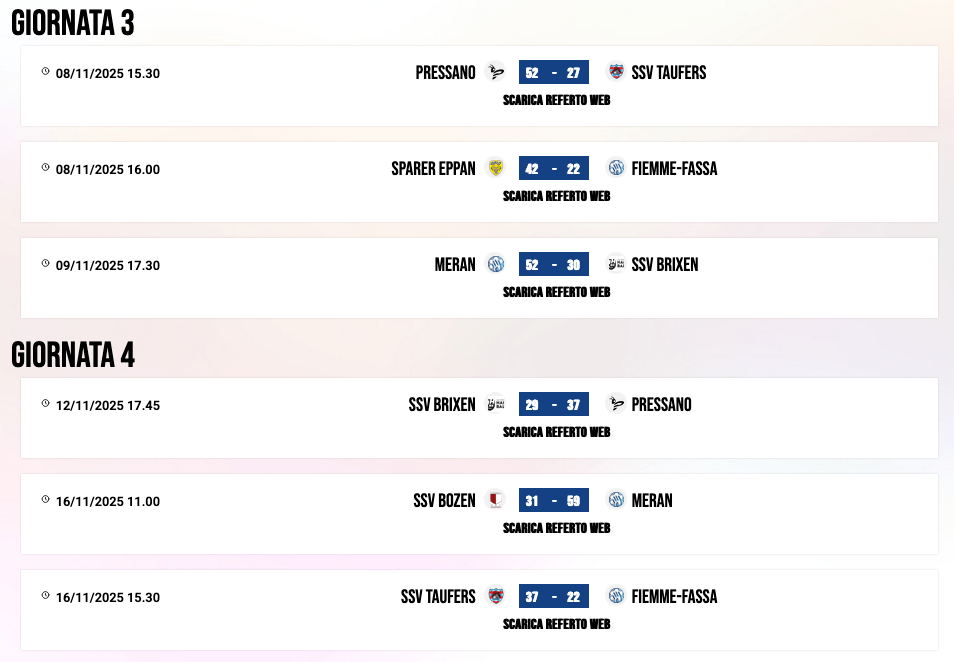954x662 pixels.
Task: Open Scarica Referto Web for SSV Bozen–Meran
Action: [556, 528]
